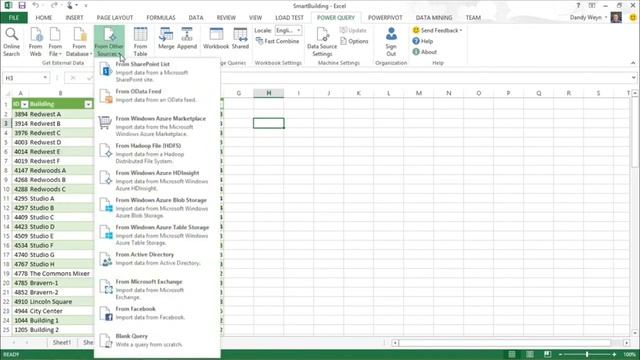The width and height of the screenshot is (640, 360).
Task: Select From Windows Azure Table Storage
Action: 157,235
